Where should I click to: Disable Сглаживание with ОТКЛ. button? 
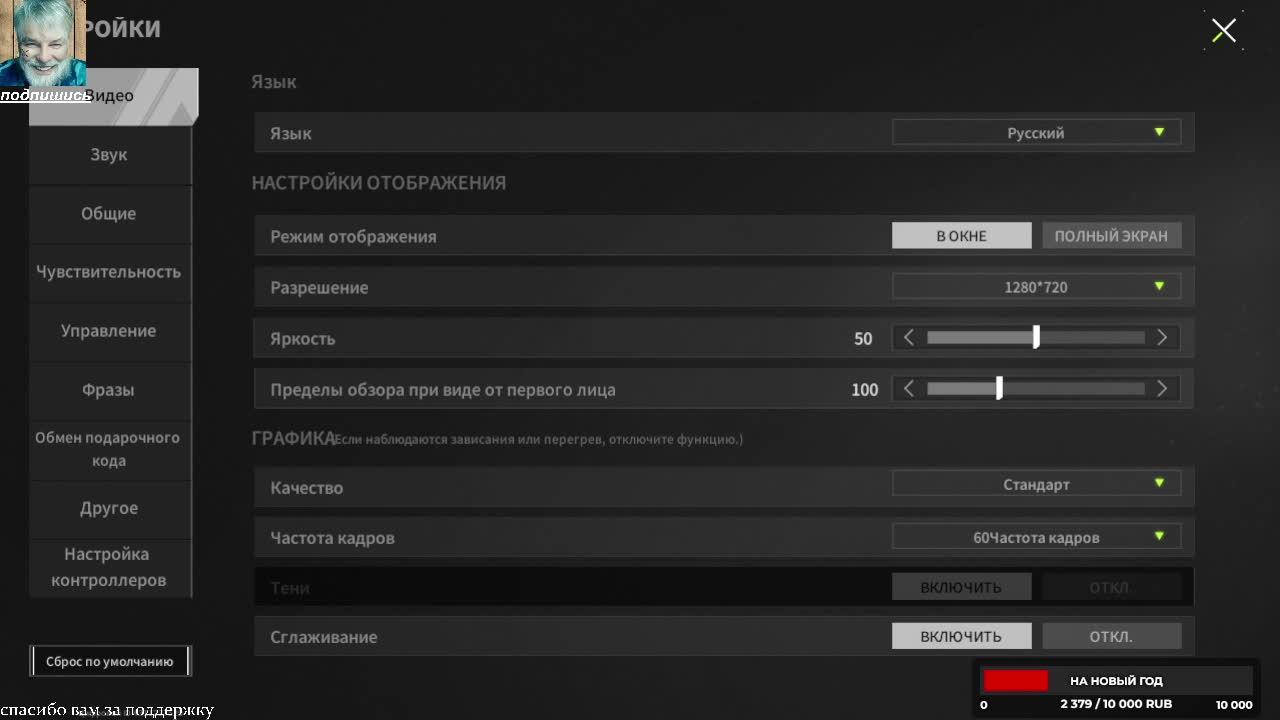1111,636
